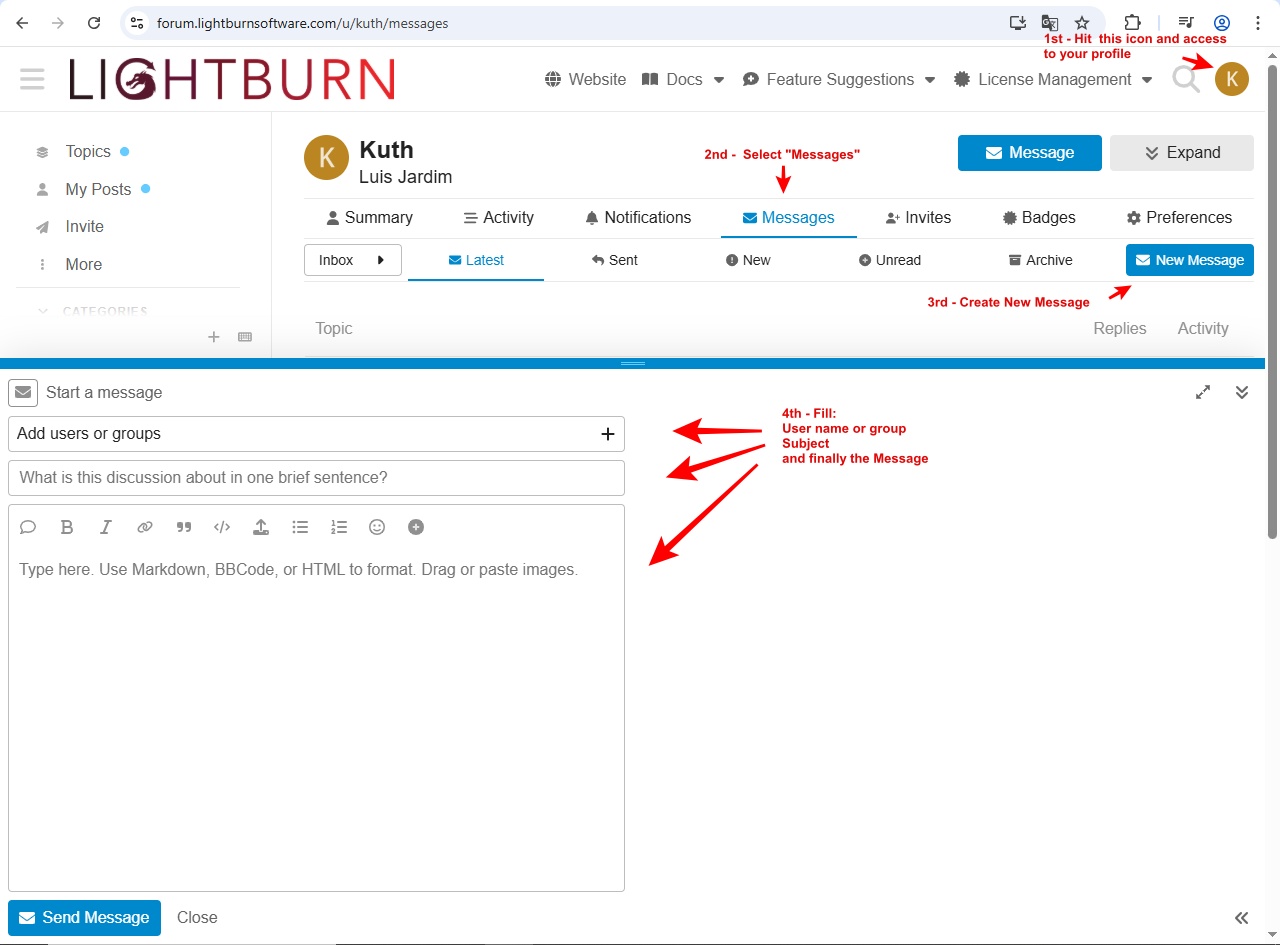Open the media control icon in browser toolbar
This screenshot has height=945, width=1280.
point(1186,22)
